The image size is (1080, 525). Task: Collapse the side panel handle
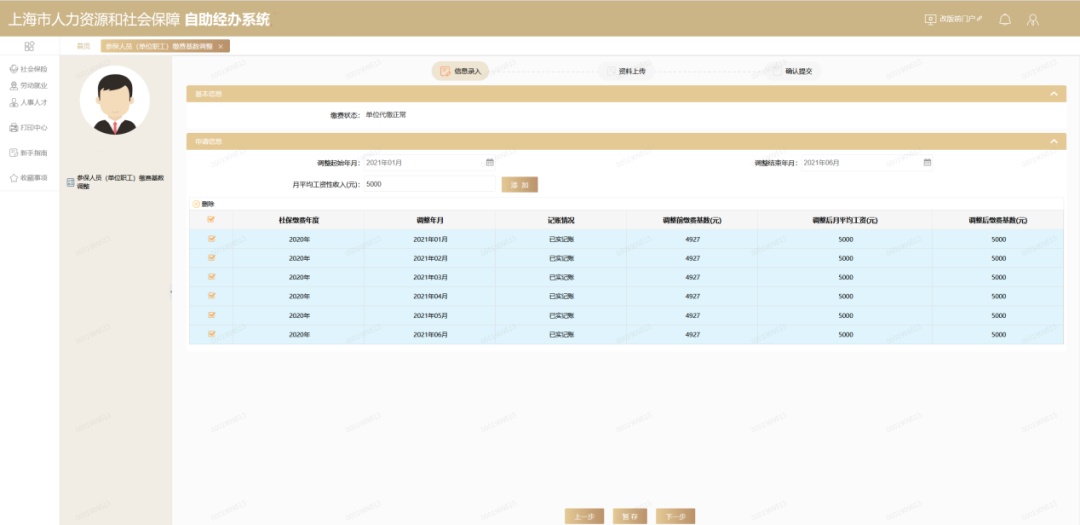pyautogui.click(x=171, y=292)
